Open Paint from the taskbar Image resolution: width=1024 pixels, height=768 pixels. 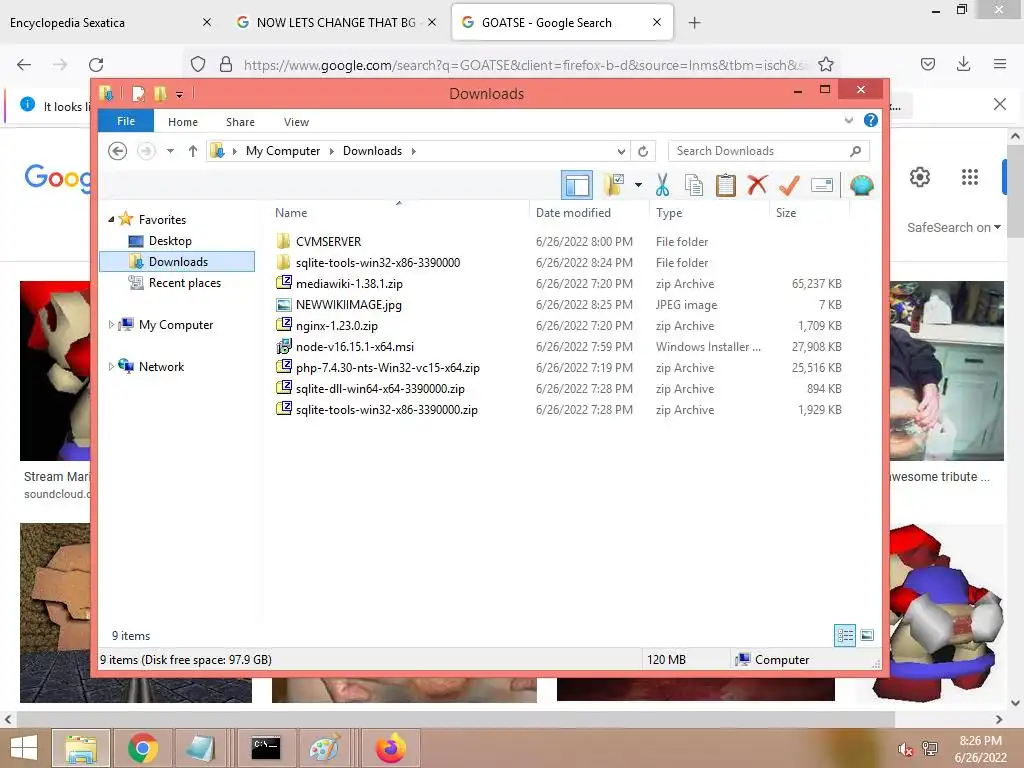pos(325,748)
